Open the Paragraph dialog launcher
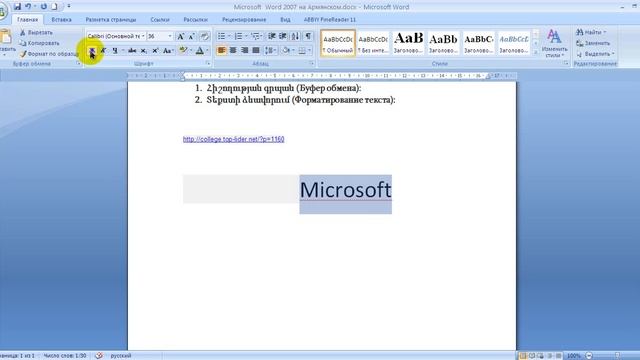The height and width of the screenshot is (360, 640). [x=311, y=64]
